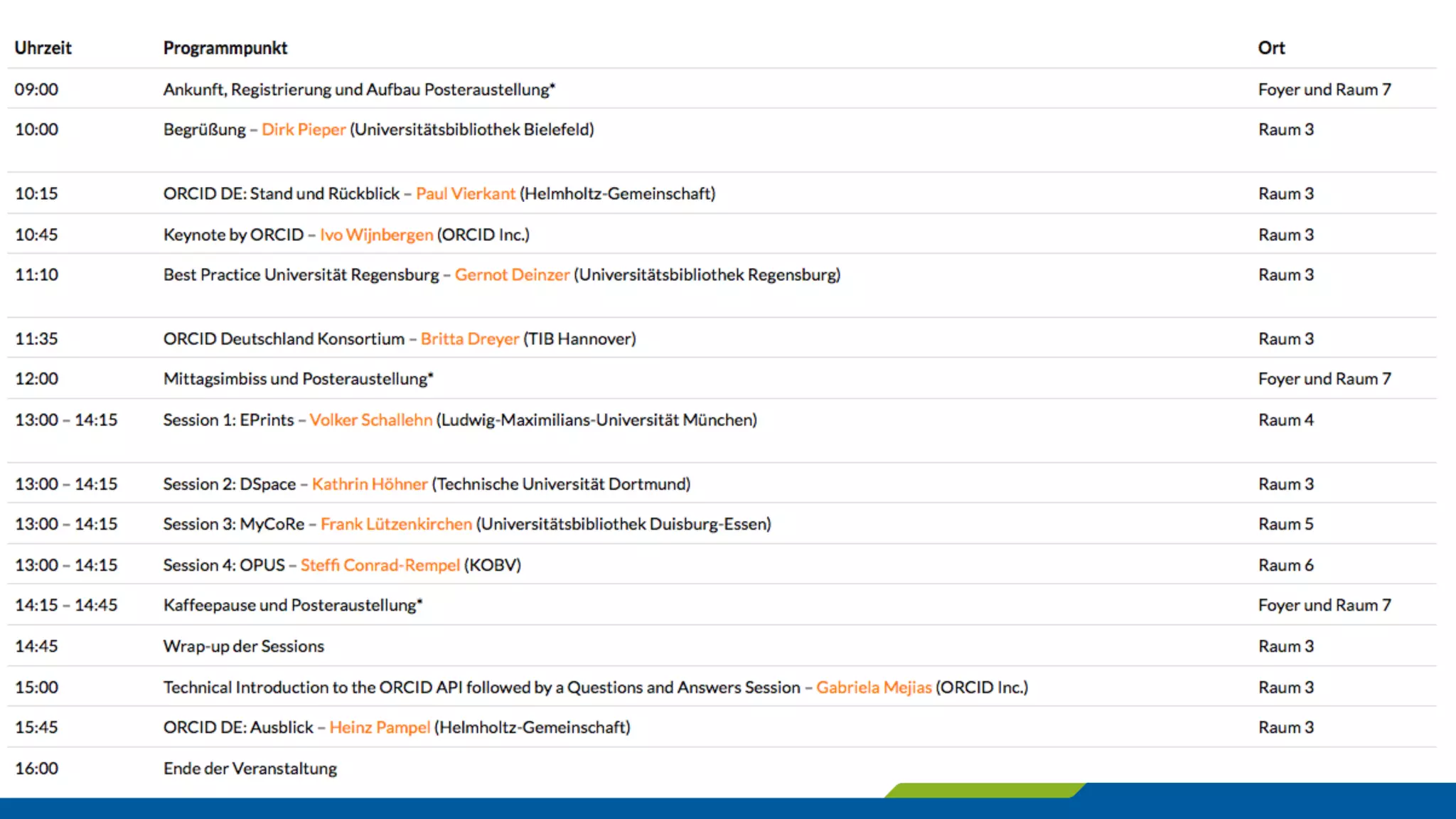Select the Uhrzeit column header
Screen dimensions: 1456x819
pos(43,48)
